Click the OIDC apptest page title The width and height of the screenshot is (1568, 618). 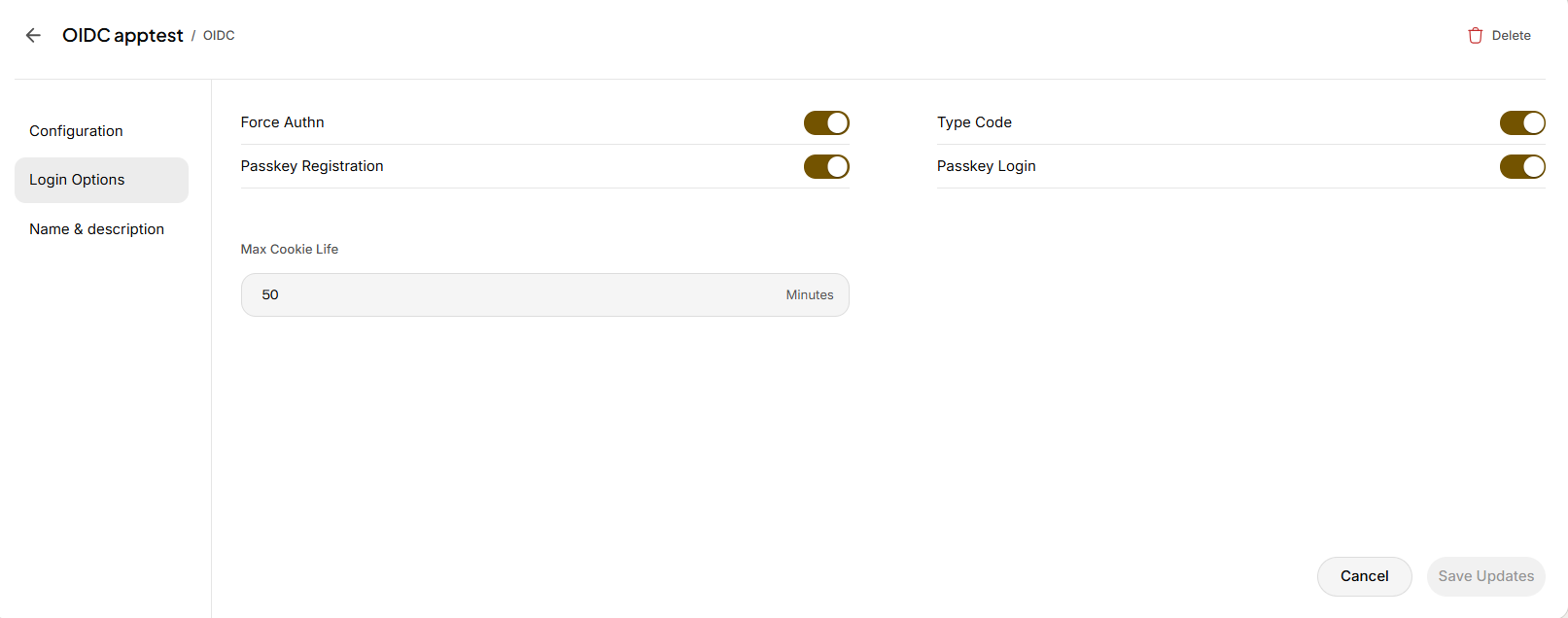(122, 35)
